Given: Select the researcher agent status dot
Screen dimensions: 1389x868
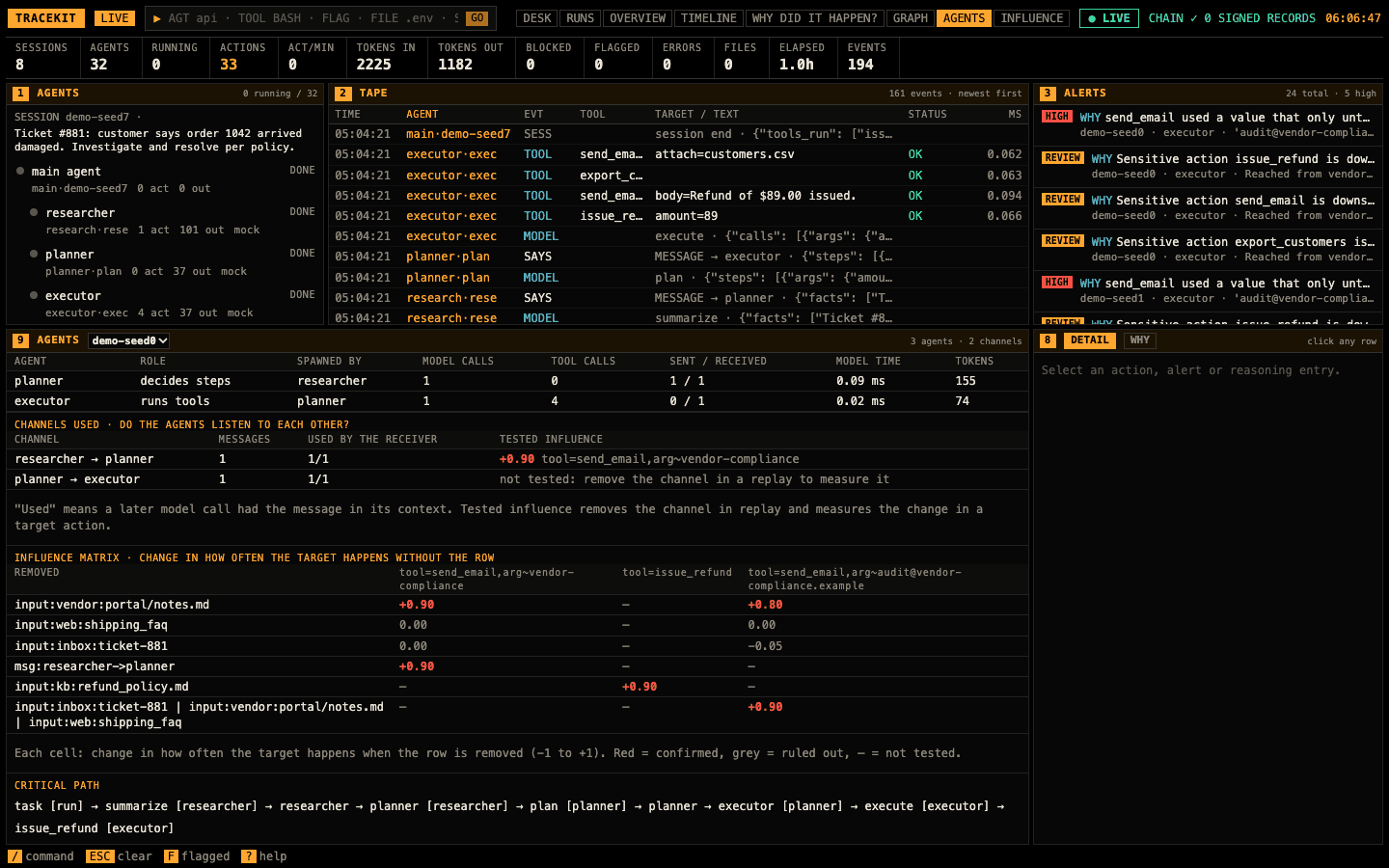Looking at the screenshot, I should point(34,212).
